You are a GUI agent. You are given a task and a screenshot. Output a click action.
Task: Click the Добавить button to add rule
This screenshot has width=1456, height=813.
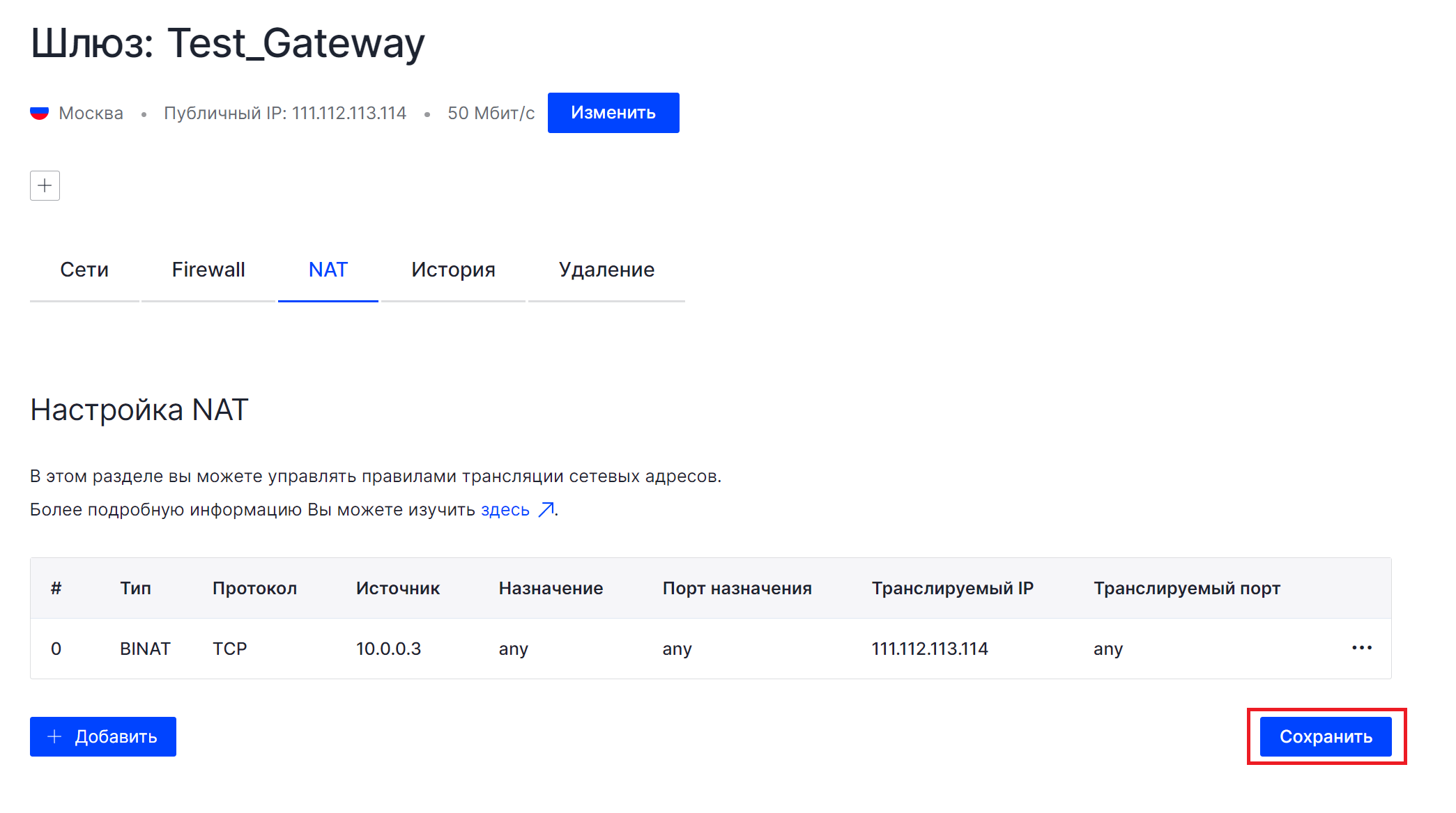click(103, 736)
